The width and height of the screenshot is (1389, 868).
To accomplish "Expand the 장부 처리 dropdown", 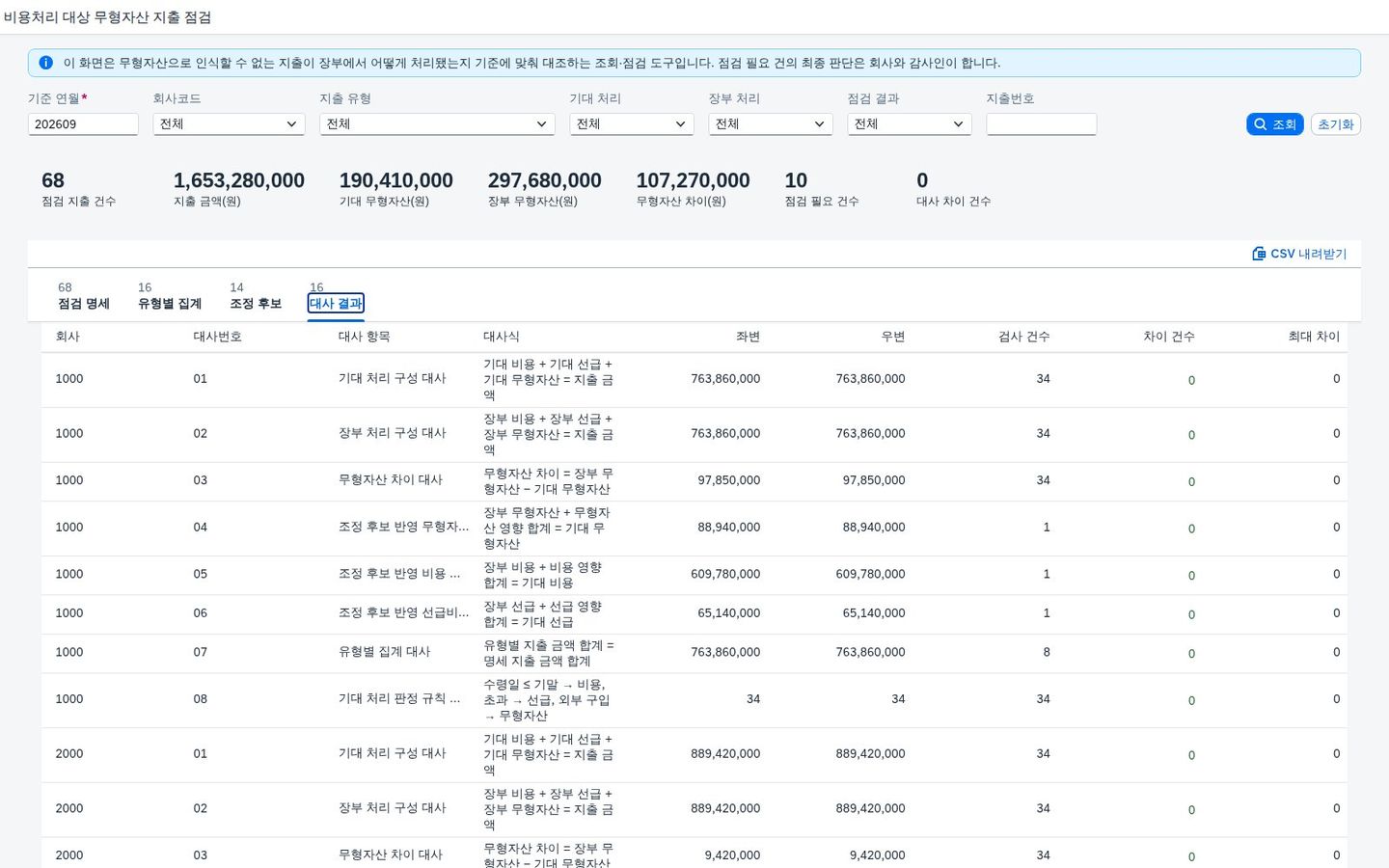I will (x=770, y=124).
